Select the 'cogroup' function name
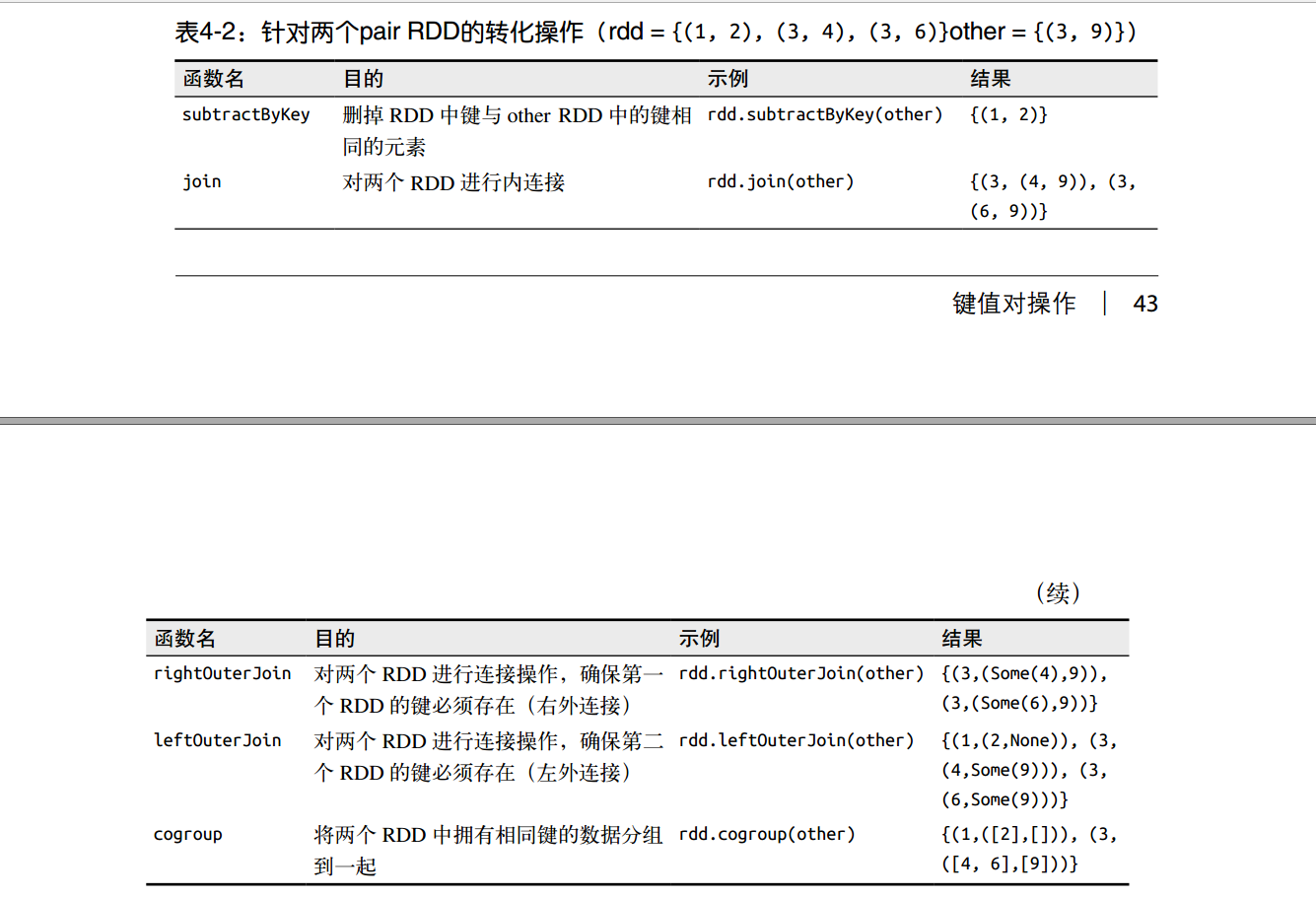Screen dimensions: 1316x898 [x=187, y=834]
